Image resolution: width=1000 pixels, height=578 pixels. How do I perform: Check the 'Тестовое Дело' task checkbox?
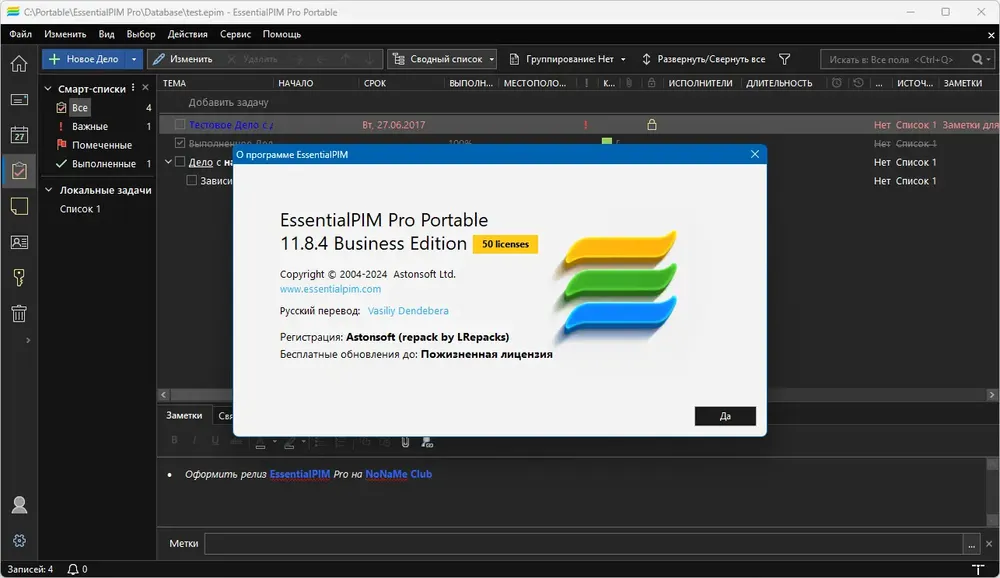[x=180, y=125]
